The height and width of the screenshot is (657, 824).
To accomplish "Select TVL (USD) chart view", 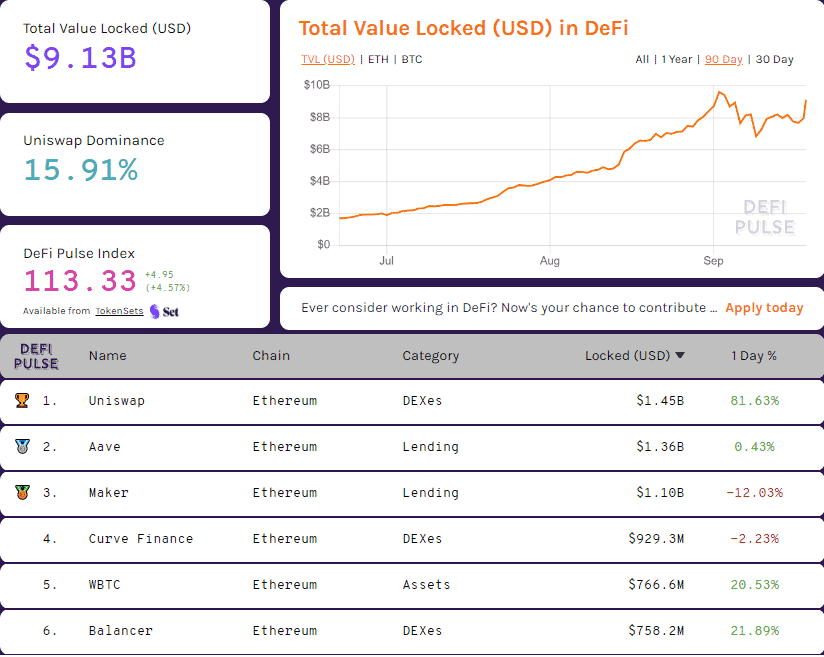I will 328,60.
